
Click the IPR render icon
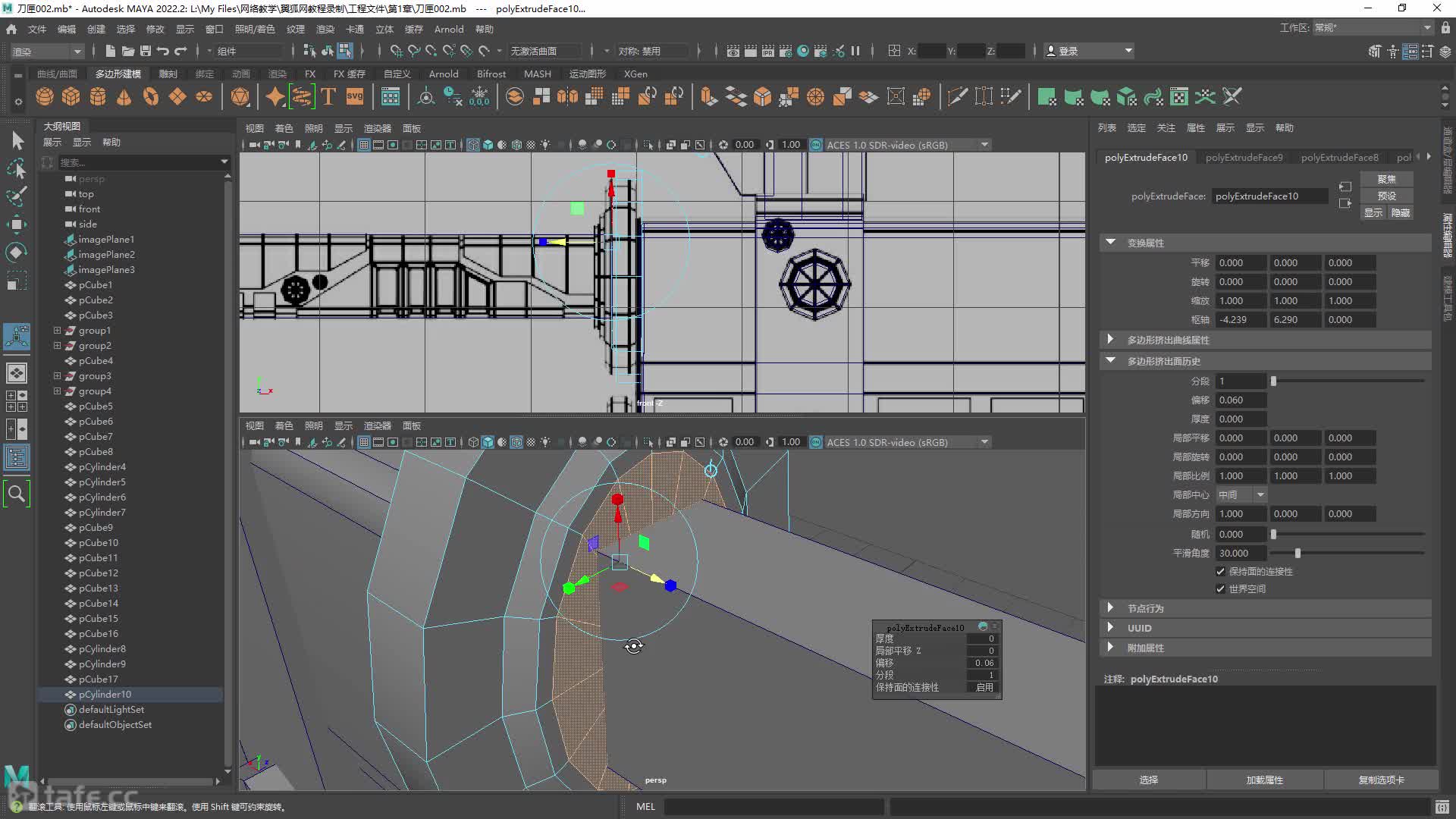pyautogui.click(x=768, y=51)
